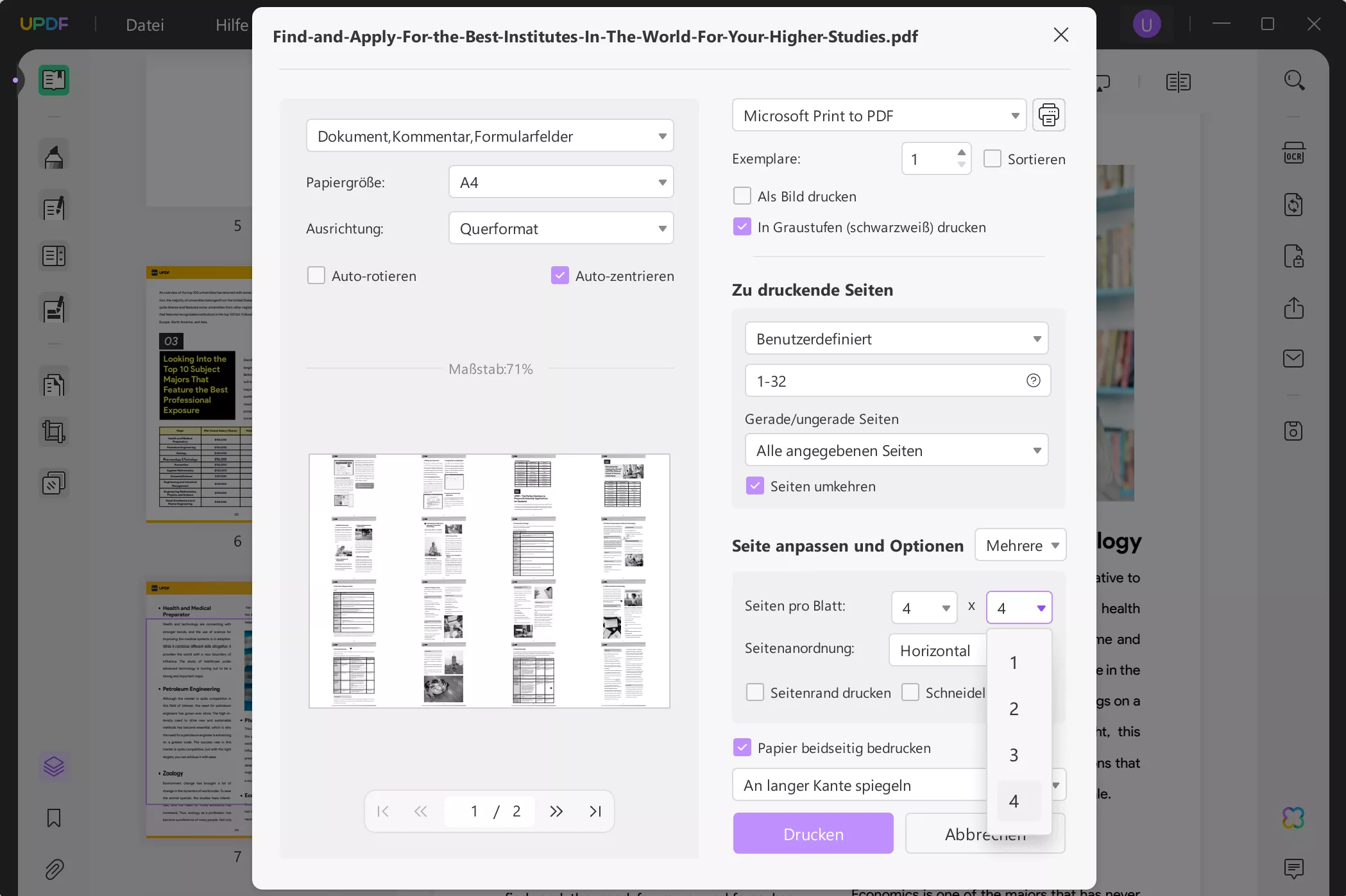Viewport: 1346px width, 896px height.
Task: Open the layers icon in left sidebar
Action: pos(54,766)
